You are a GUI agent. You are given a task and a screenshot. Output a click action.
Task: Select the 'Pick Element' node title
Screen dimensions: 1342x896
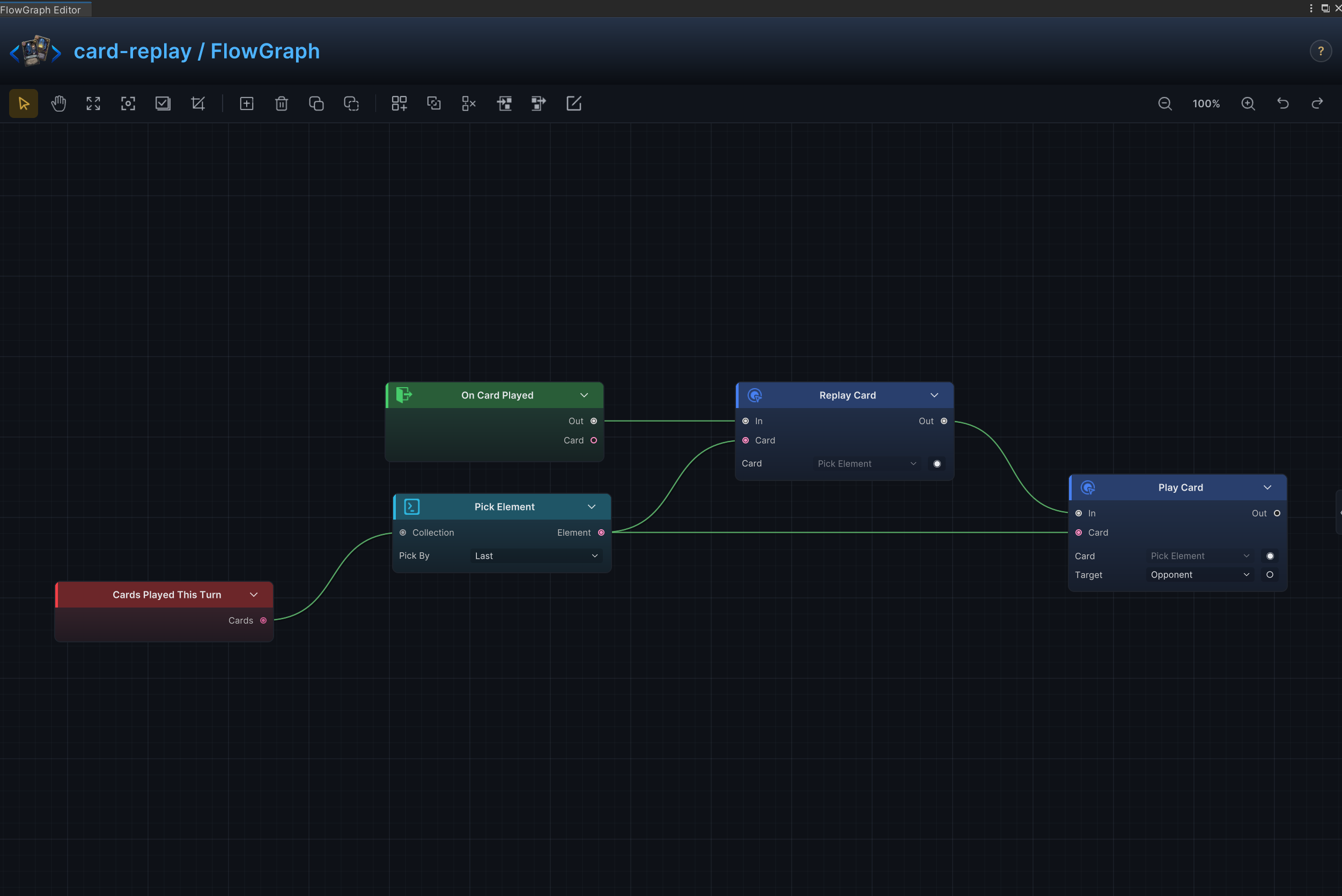pos(505,507)
